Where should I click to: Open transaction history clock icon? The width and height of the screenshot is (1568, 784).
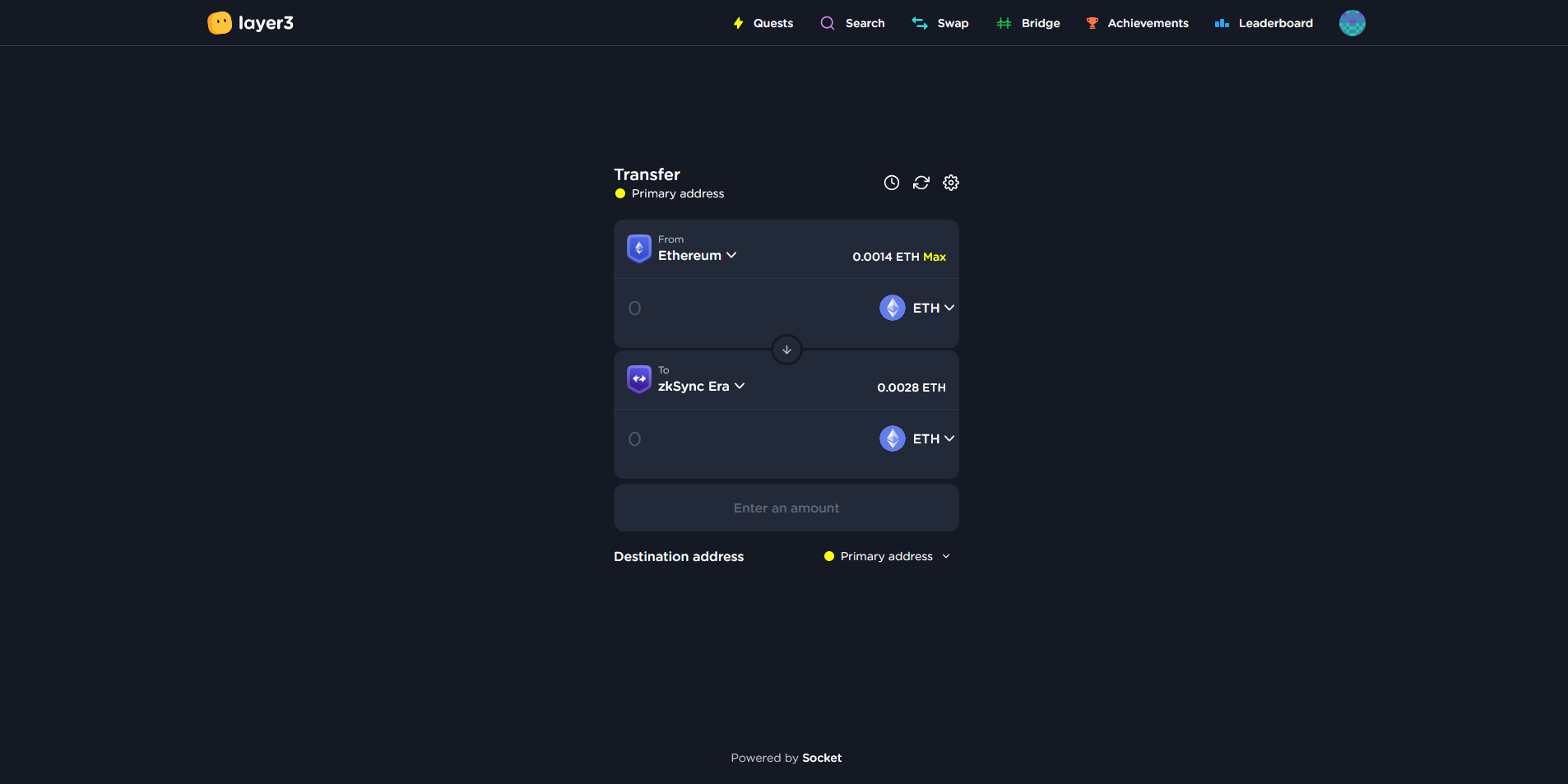coord(891,183)
